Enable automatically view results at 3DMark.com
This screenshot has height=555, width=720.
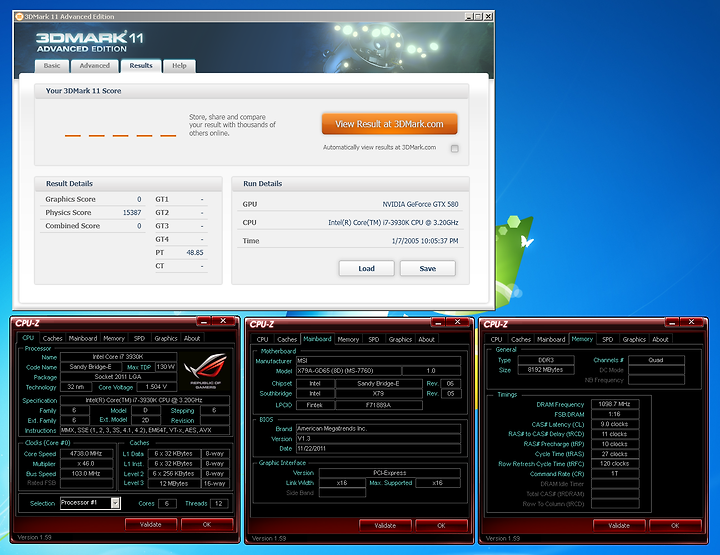[x=455, y=148]
